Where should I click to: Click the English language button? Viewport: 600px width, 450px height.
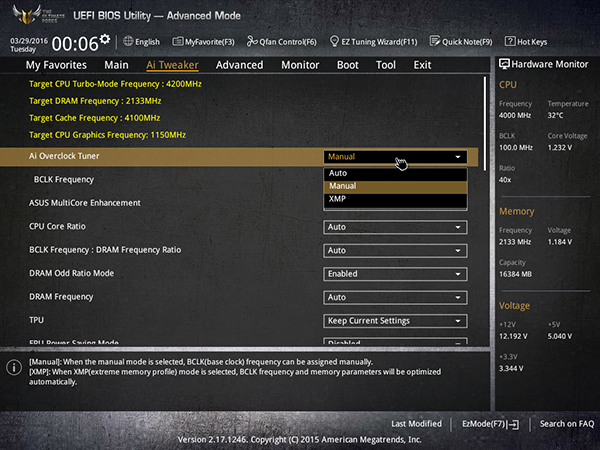pyautogui.click(x=141, y=42)
